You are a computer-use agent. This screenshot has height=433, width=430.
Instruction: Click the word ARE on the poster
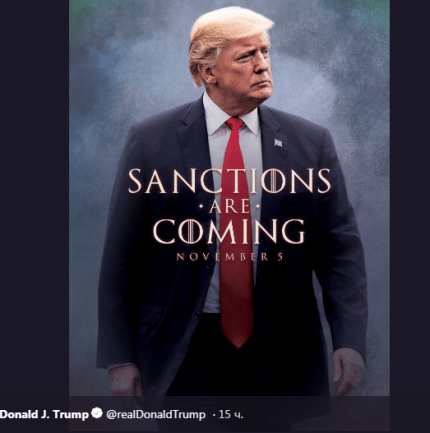pos(229,207)
